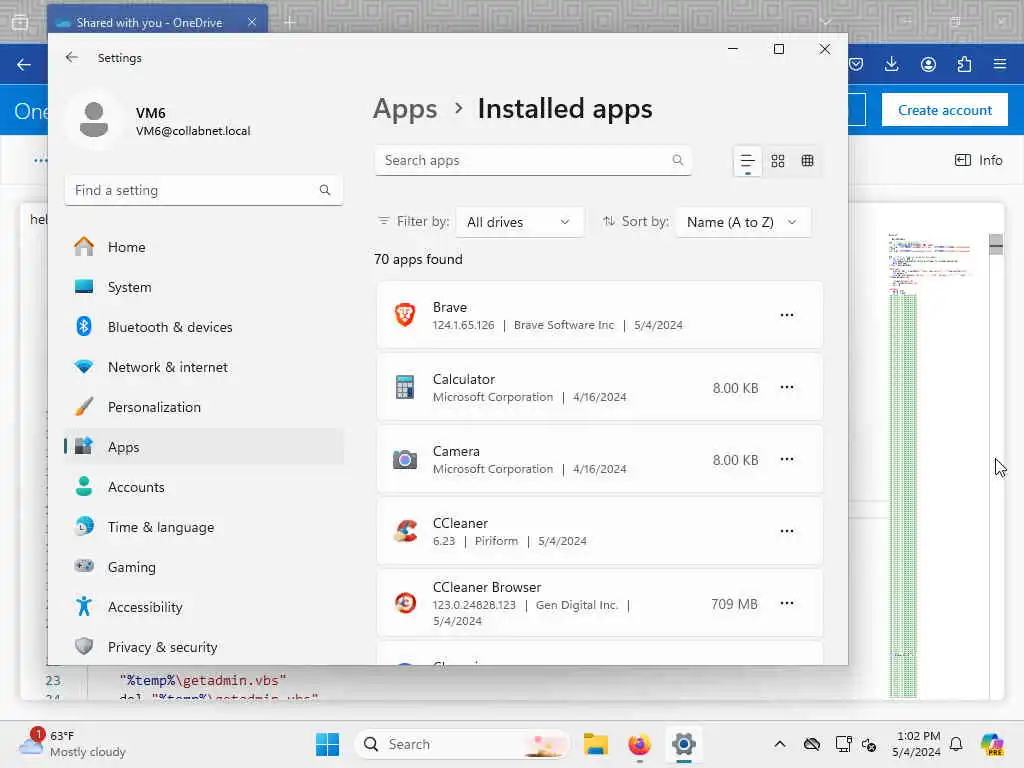Open Firefox downloads icon in browser toolbar
1024x768 pixels.
(891, 64)
